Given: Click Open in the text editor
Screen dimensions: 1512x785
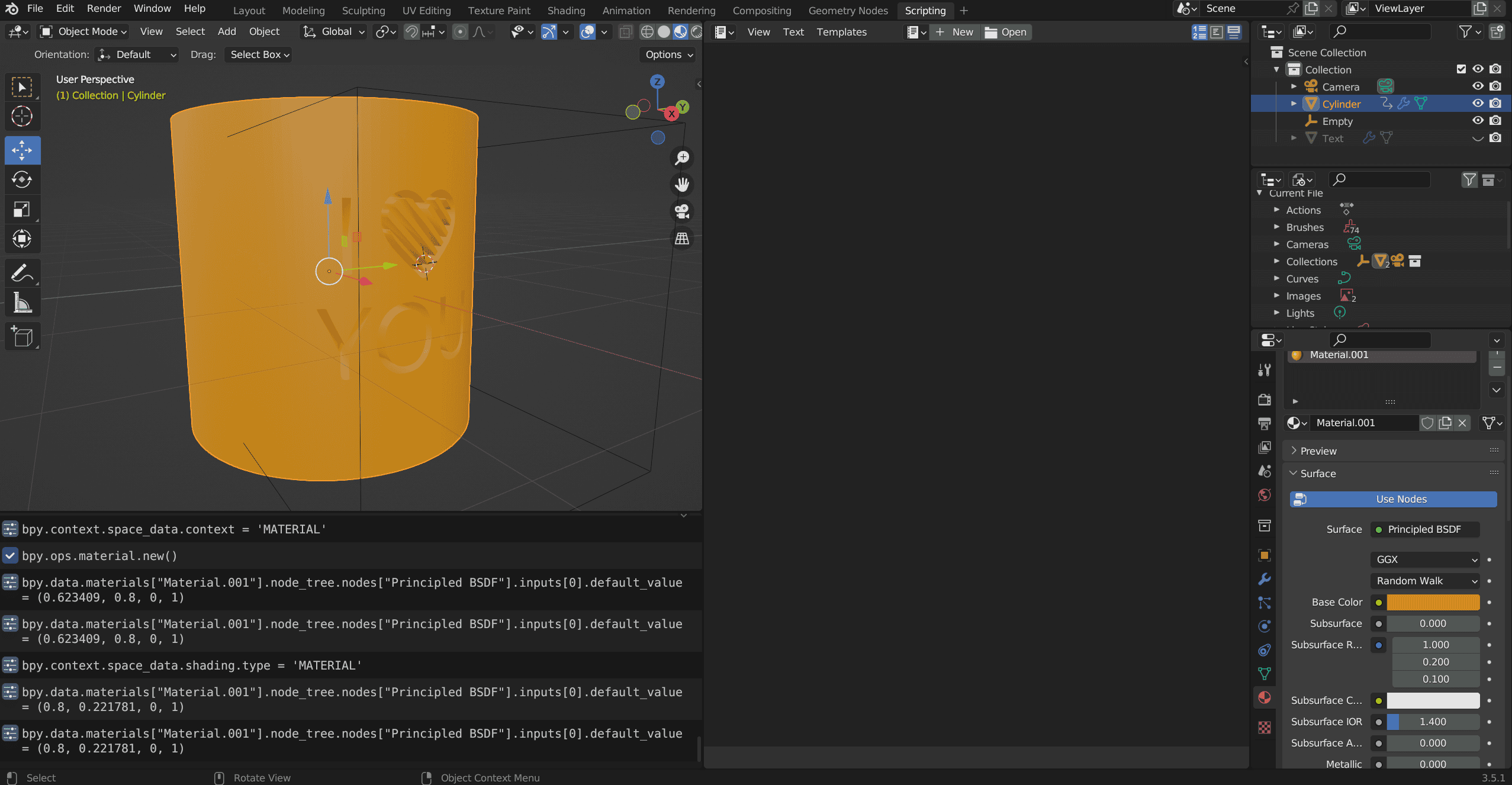Looking at the screenshot, I should tap(1006, 32).
